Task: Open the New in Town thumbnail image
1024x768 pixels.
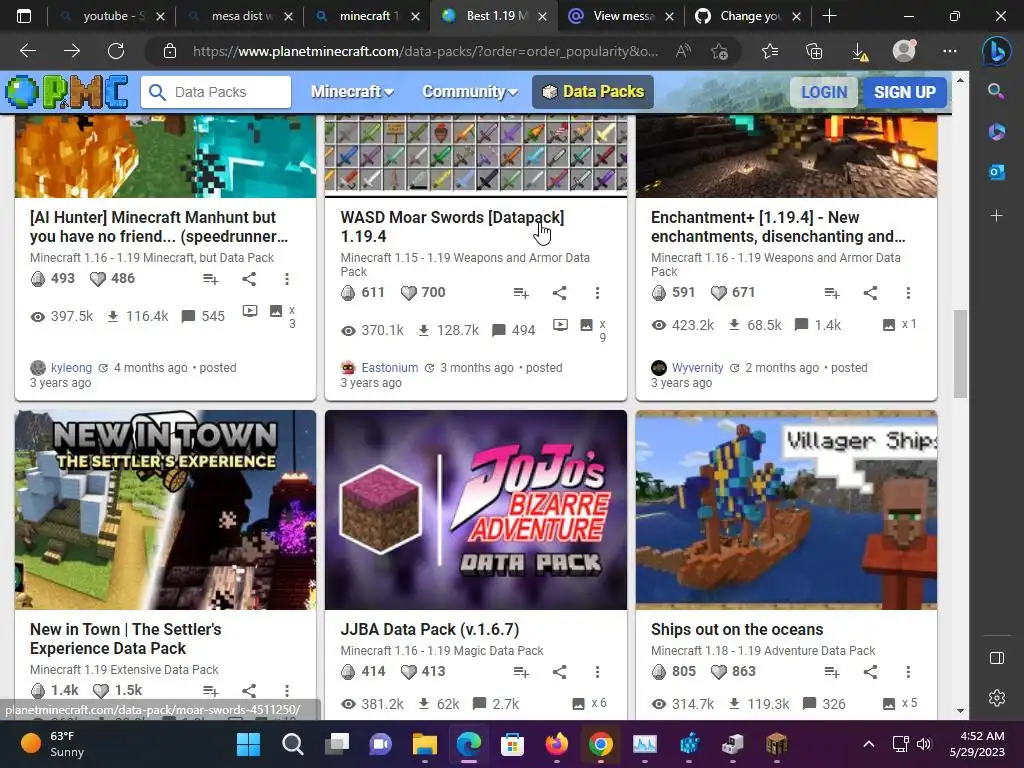Action: point(165,510)
